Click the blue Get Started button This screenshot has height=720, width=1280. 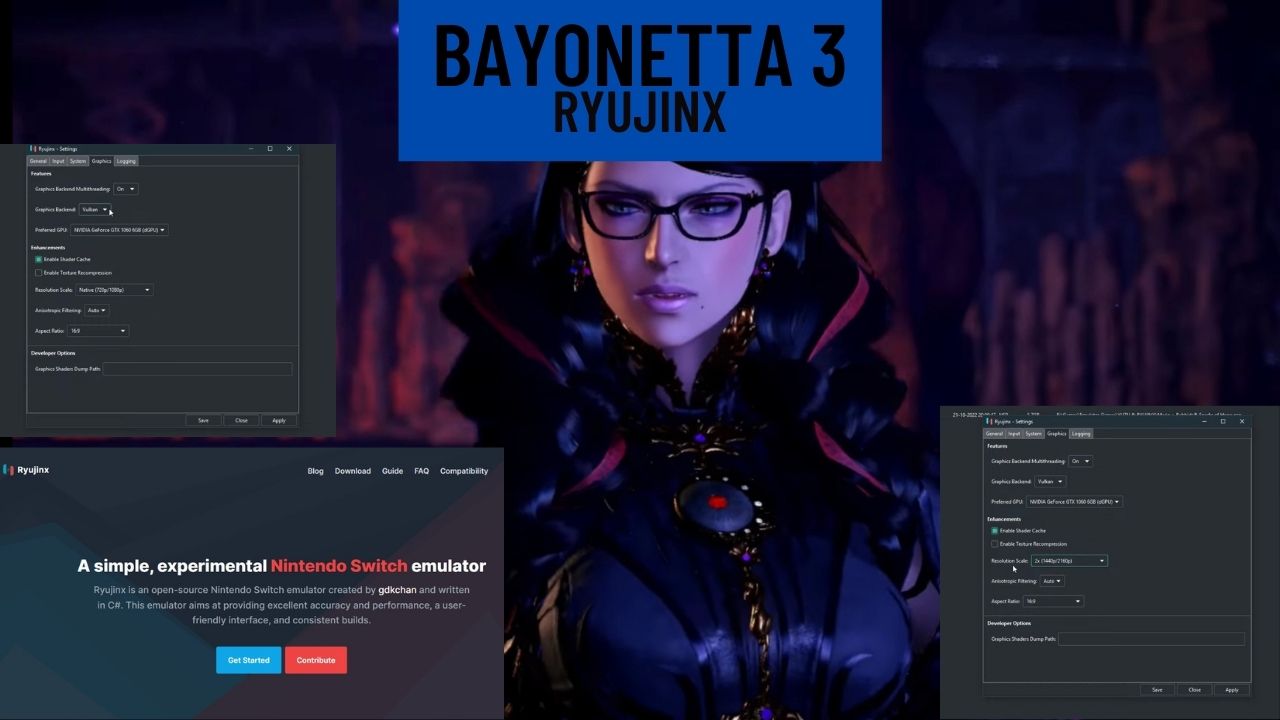(x=248, y=660)
